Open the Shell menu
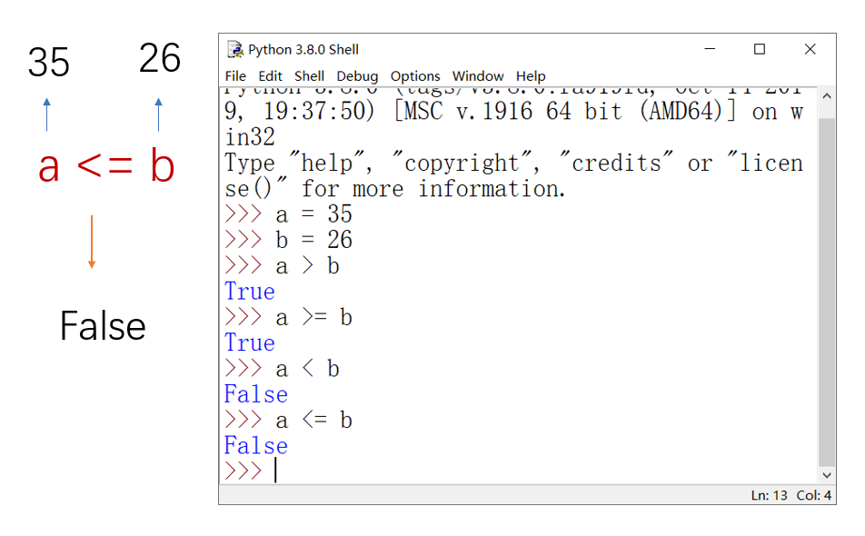Screen dimensions: 865x536 (x=309, y=76)
